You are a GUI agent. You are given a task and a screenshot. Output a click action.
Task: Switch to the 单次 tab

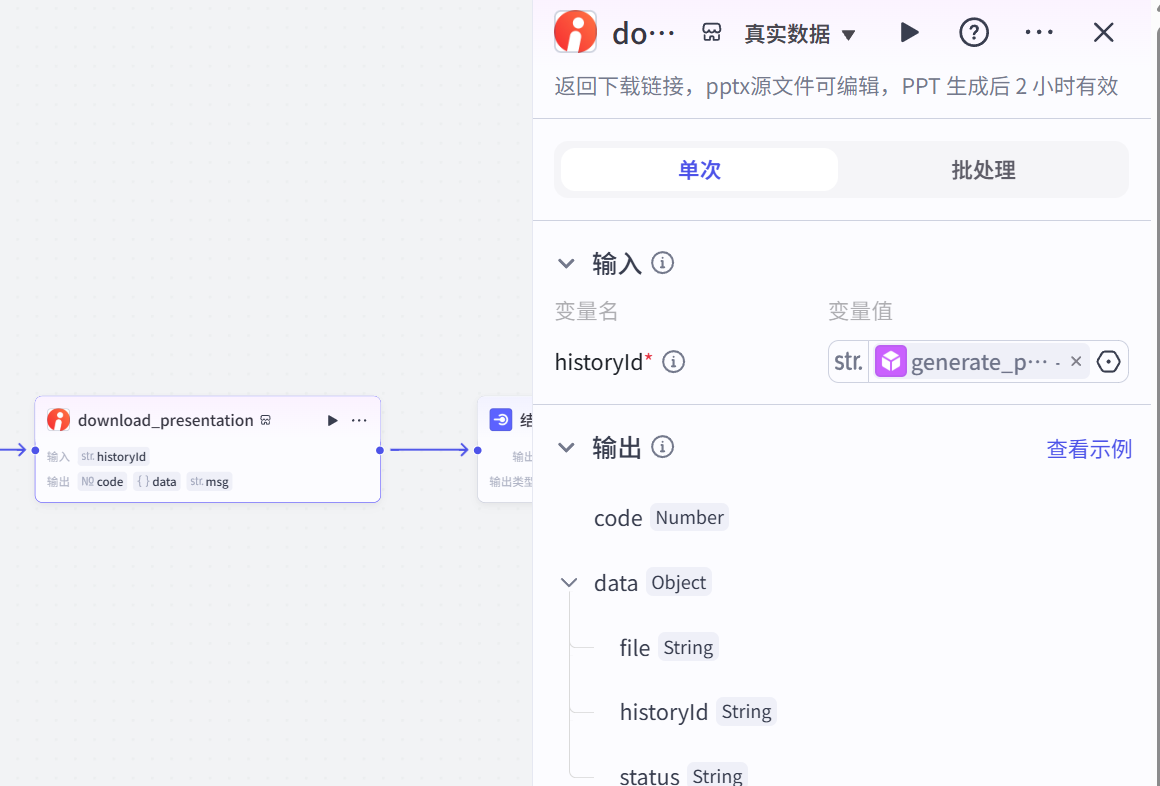pos(699,170)
